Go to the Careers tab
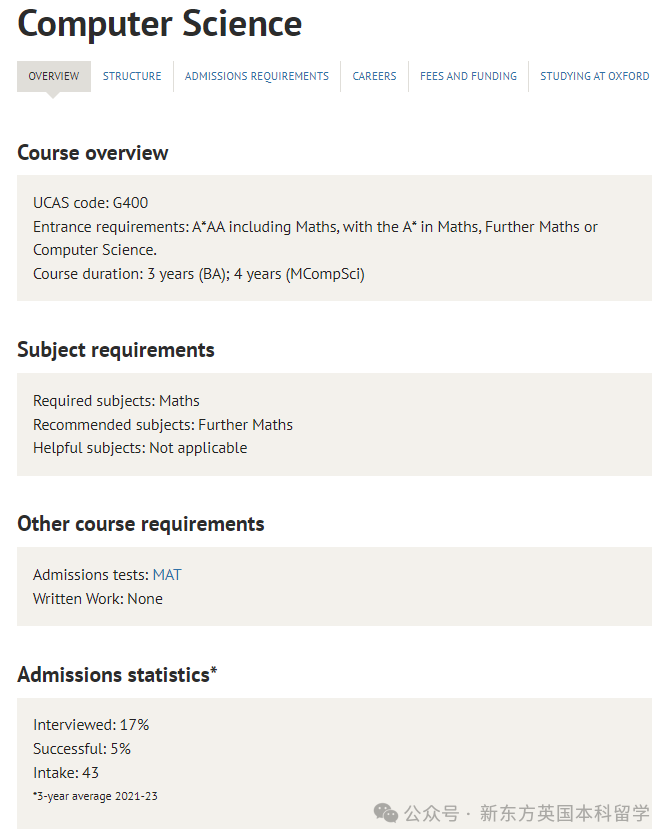Screen dimensions: 671x840 coord(374,76)
